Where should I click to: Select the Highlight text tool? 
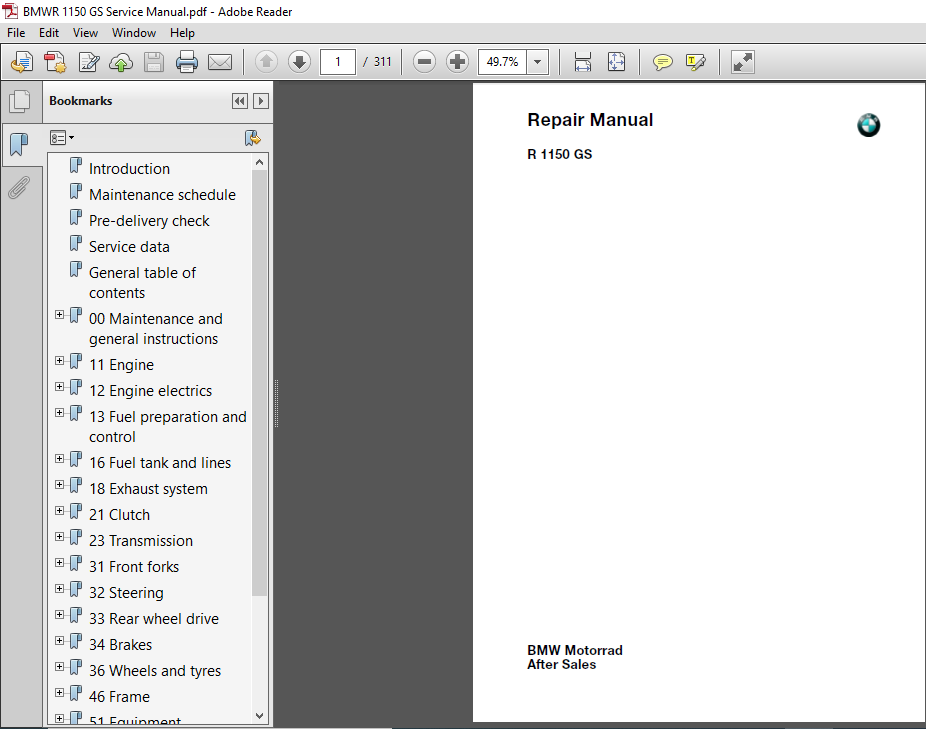[x=696, y=61]
